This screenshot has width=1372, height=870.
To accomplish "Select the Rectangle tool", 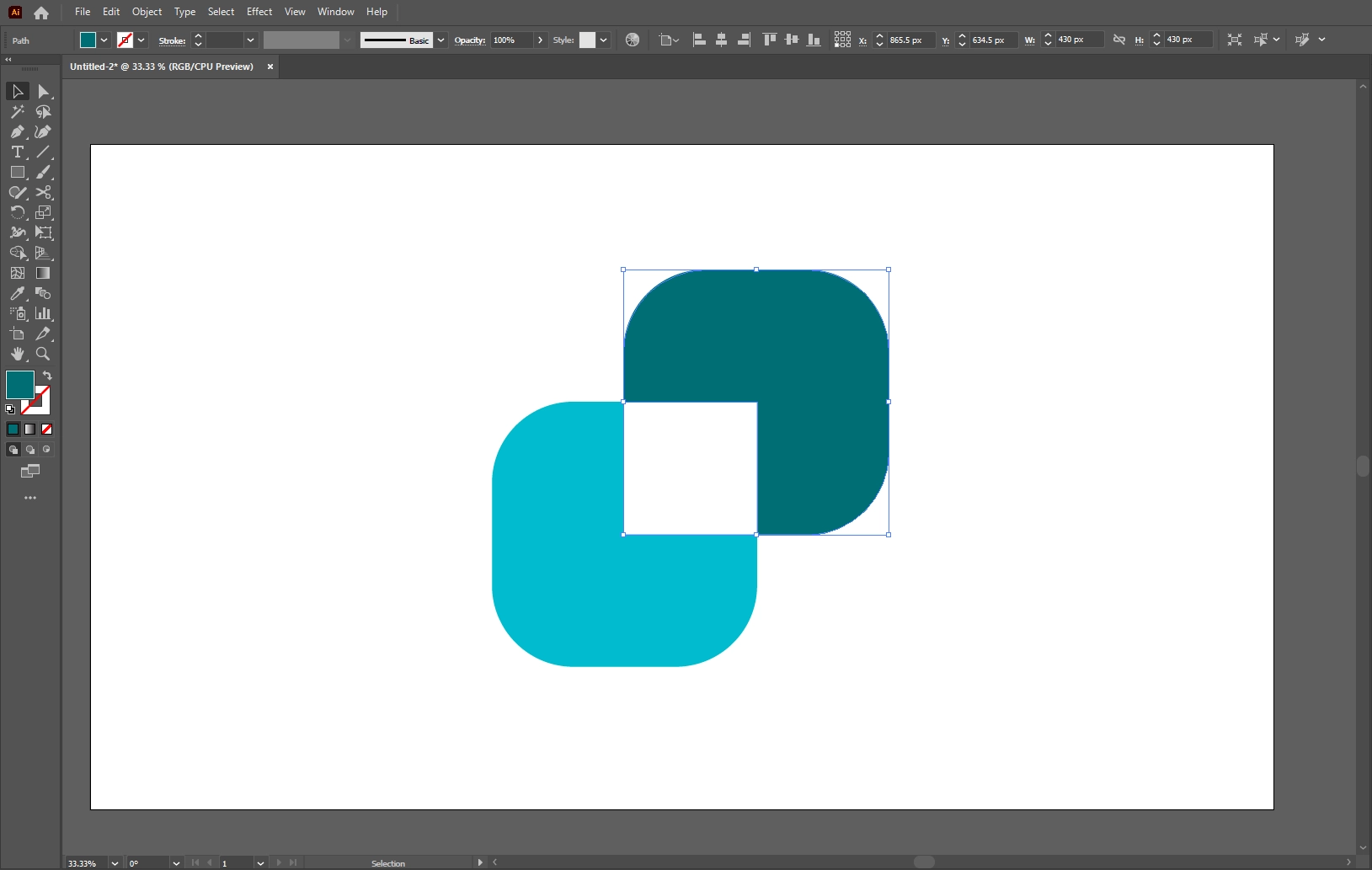I will click(18, 172).
